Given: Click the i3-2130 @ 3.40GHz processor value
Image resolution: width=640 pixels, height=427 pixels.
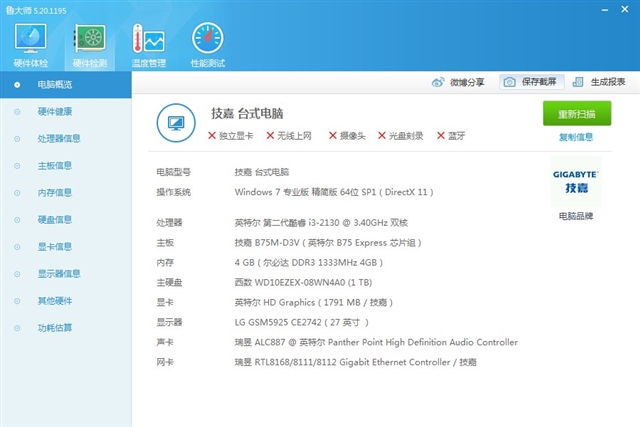Looking at the screenshot, I should click(x=321, y=222).
